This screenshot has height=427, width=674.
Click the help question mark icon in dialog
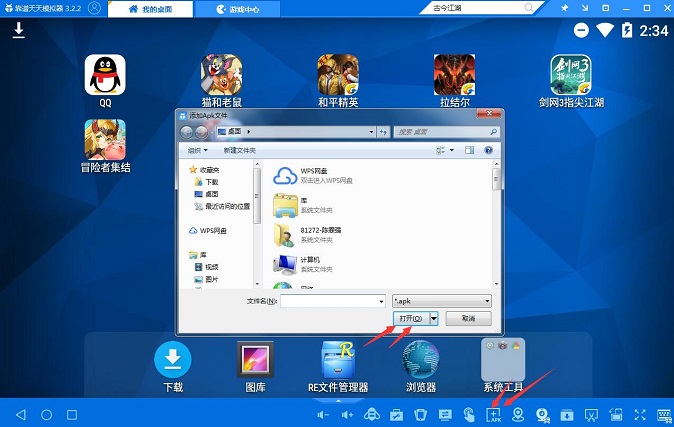coord(488,150)
